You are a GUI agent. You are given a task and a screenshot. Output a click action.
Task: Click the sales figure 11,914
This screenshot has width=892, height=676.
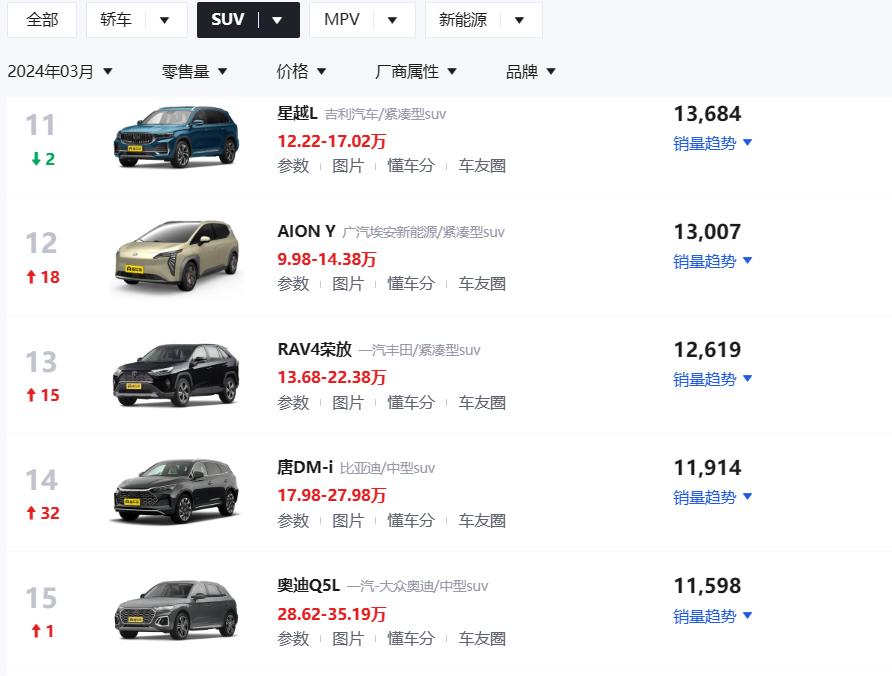point(708,468)
